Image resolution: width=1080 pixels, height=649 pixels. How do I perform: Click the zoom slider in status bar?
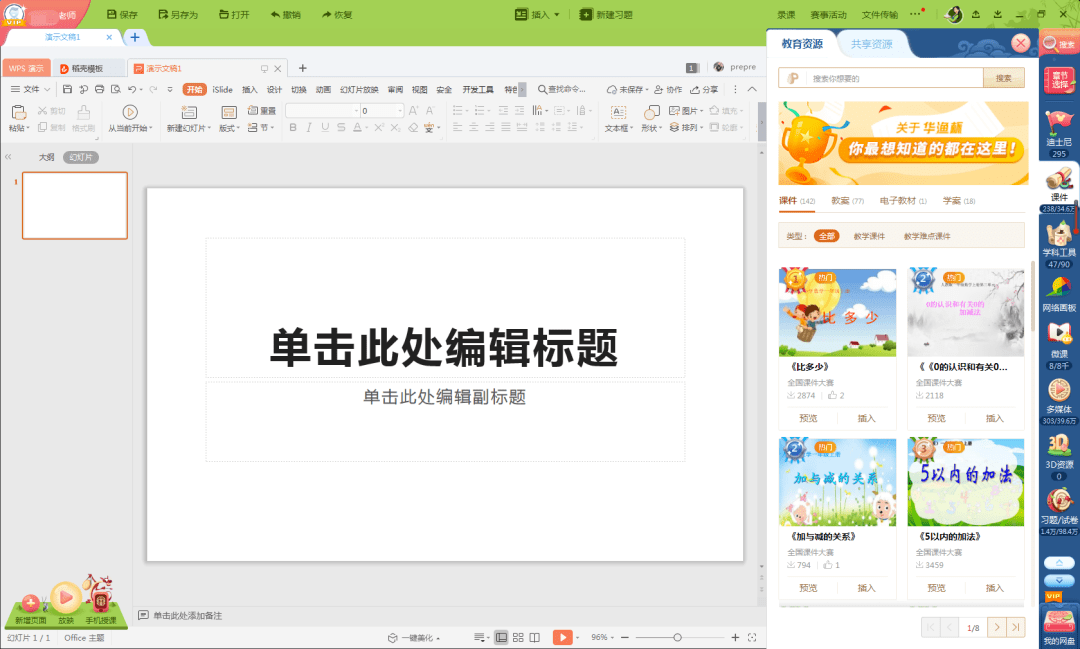[677, 637]
